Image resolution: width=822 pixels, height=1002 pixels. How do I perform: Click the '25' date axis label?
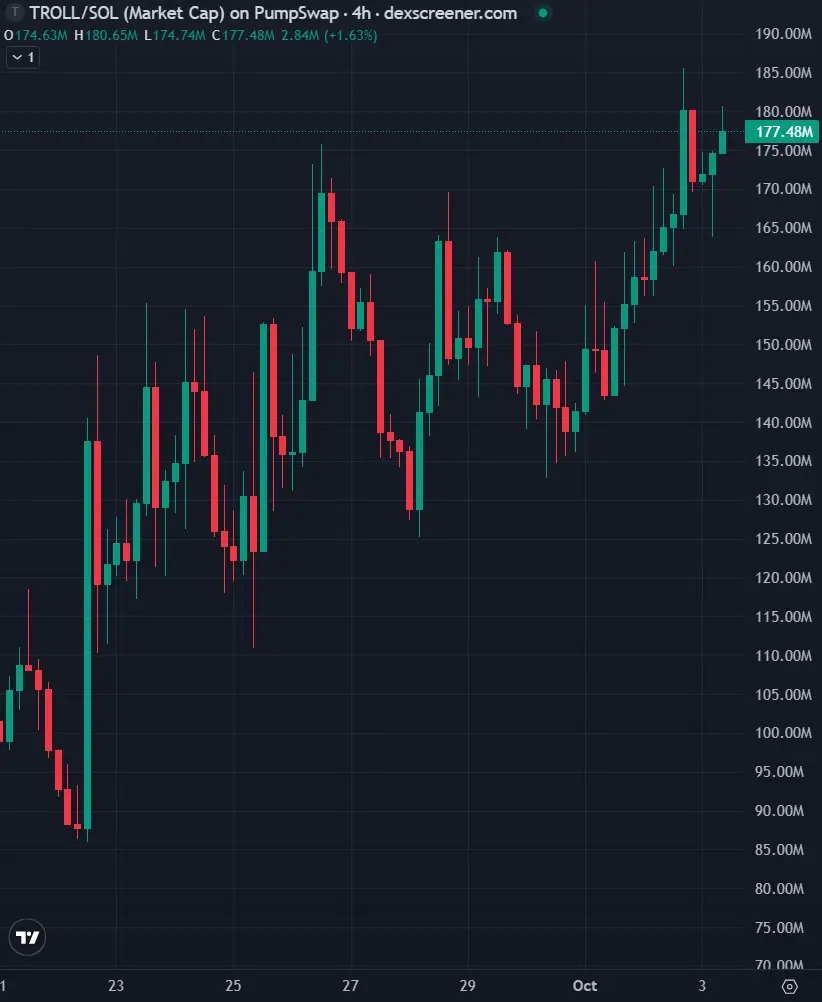tap(233, 986)
